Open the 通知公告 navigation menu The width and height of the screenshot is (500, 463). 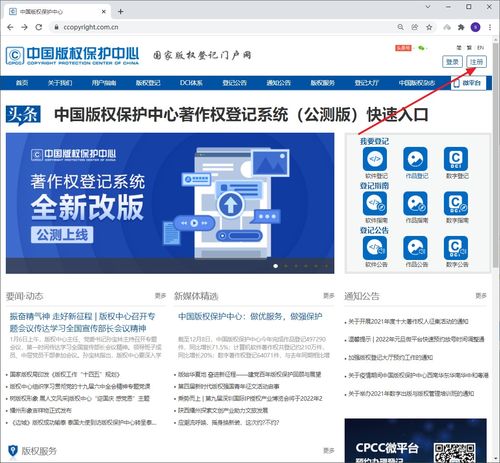click(278, 83)
